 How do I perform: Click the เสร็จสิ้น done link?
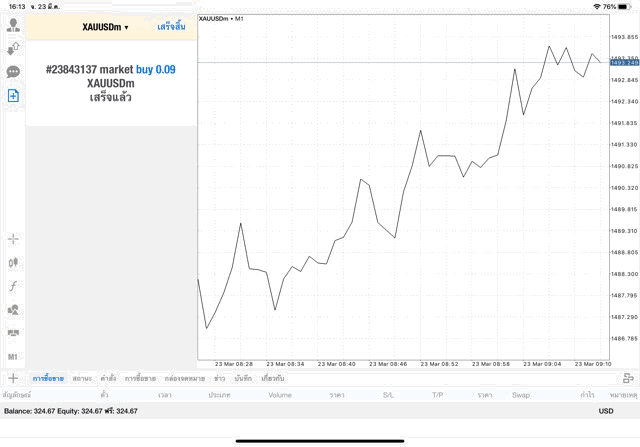click(171, 27)
